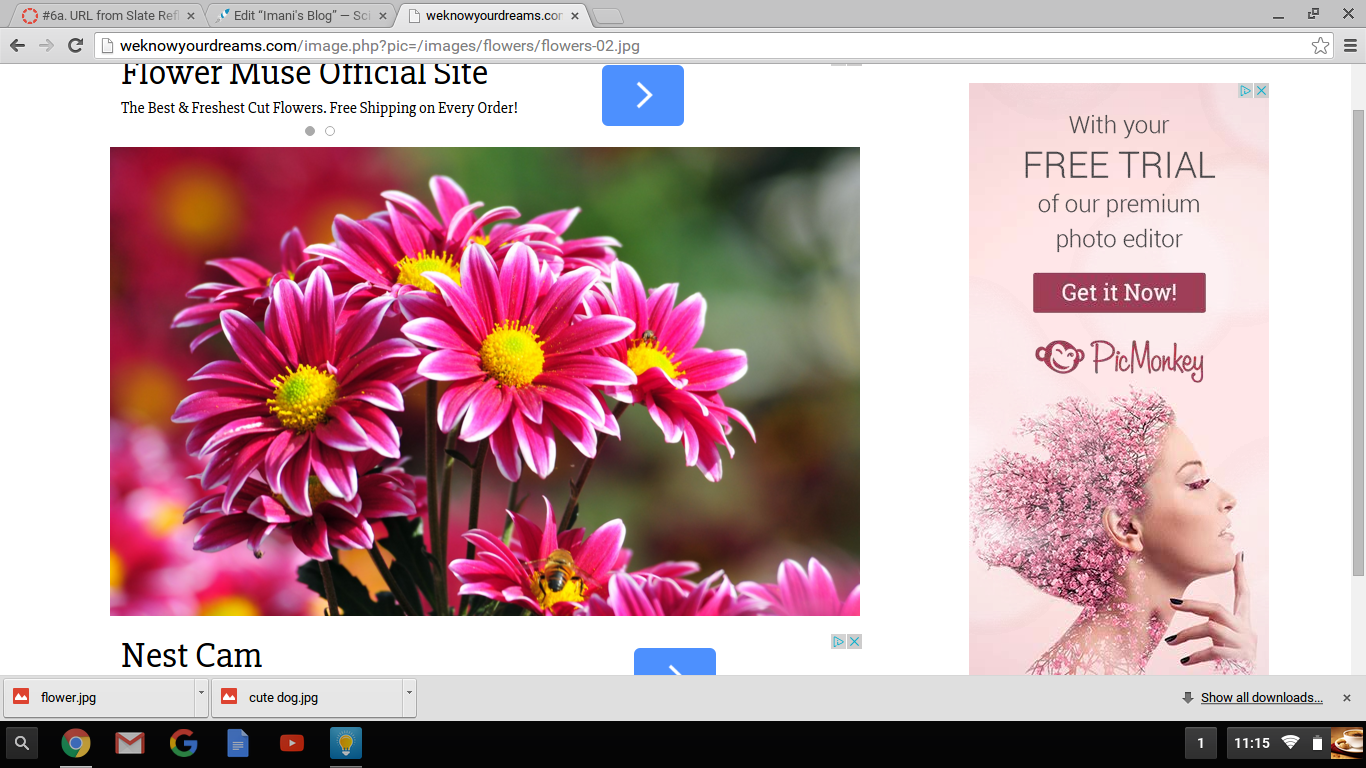
Task: Launch YouTube from the shelf
Action: (292, 743)
